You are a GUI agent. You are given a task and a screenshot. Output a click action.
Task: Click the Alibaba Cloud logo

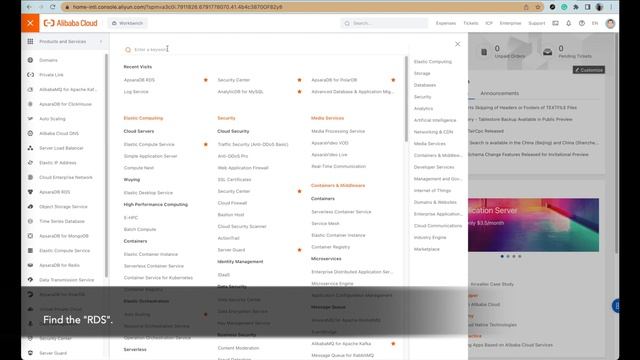(71, 23)
